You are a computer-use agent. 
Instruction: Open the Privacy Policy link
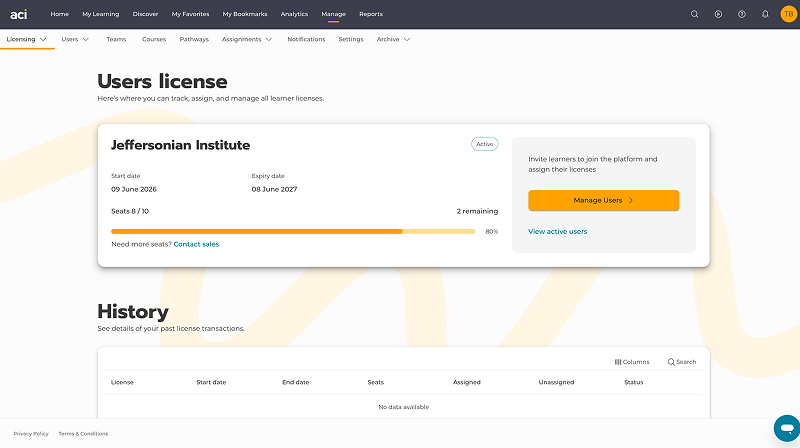coord(31,434)
